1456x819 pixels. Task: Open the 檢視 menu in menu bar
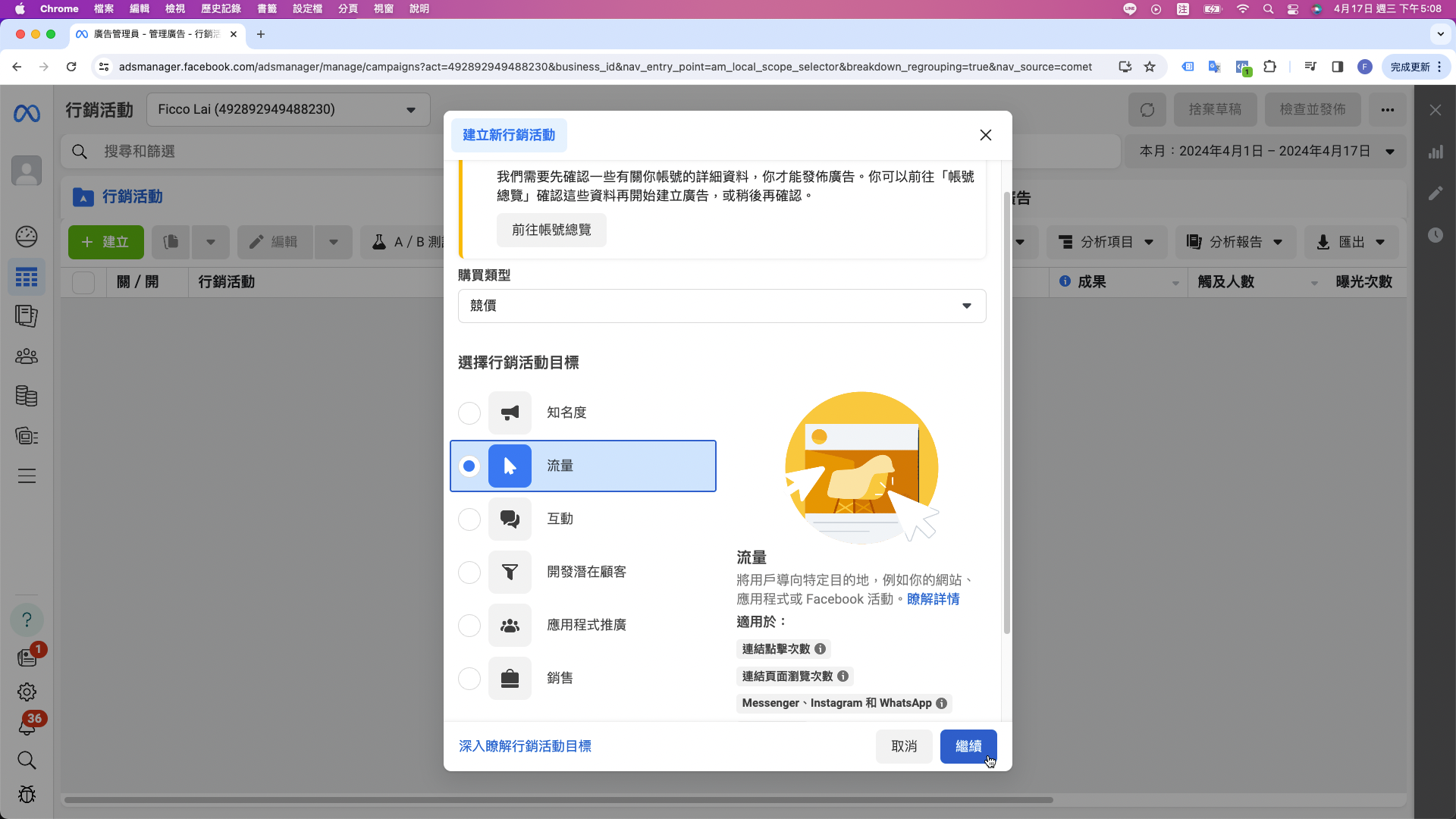click(175, 9)
